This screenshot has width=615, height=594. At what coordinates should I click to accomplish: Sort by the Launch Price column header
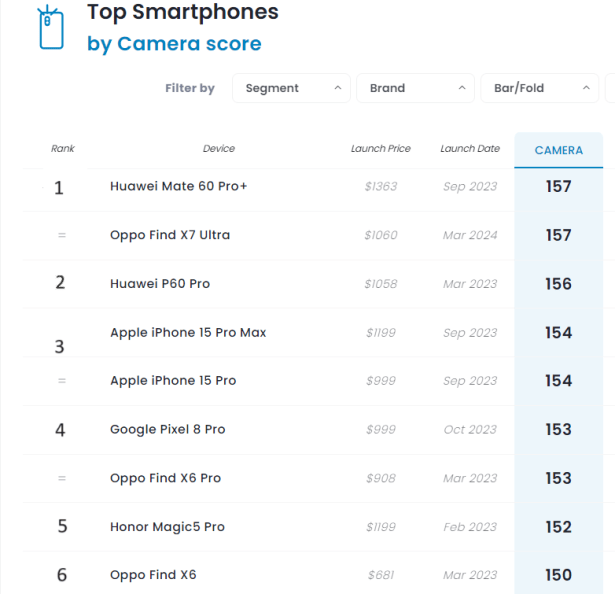coord(380,149)
